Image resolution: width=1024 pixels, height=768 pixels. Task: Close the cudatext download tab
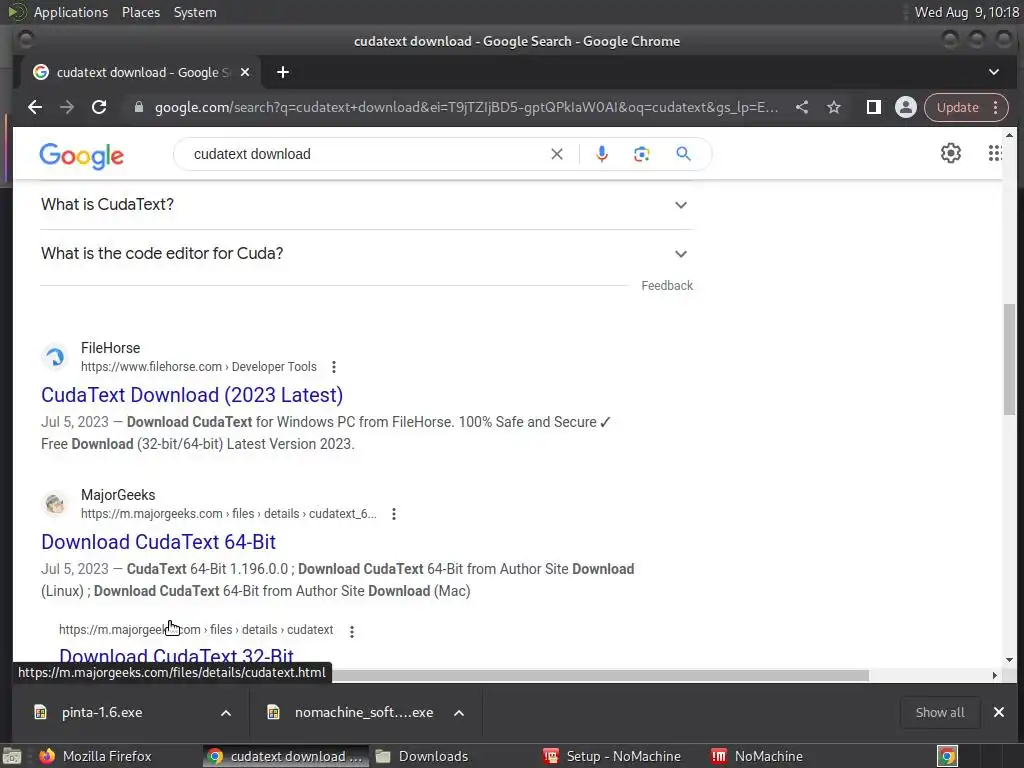pos(245,72)
